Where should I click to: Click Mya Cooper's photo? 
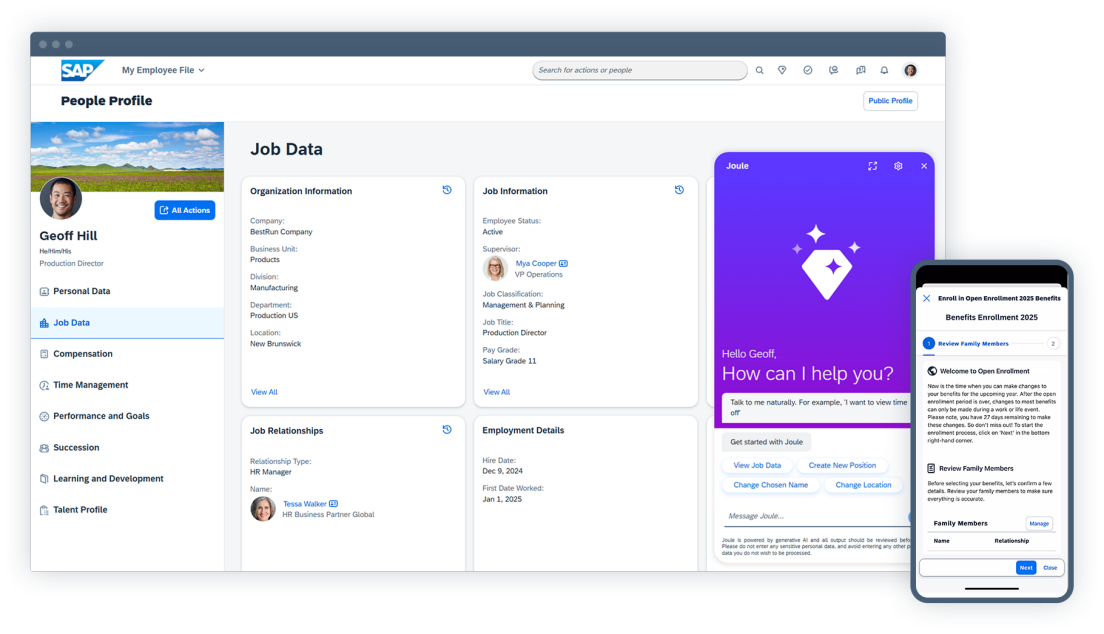[x=495, y=268]
